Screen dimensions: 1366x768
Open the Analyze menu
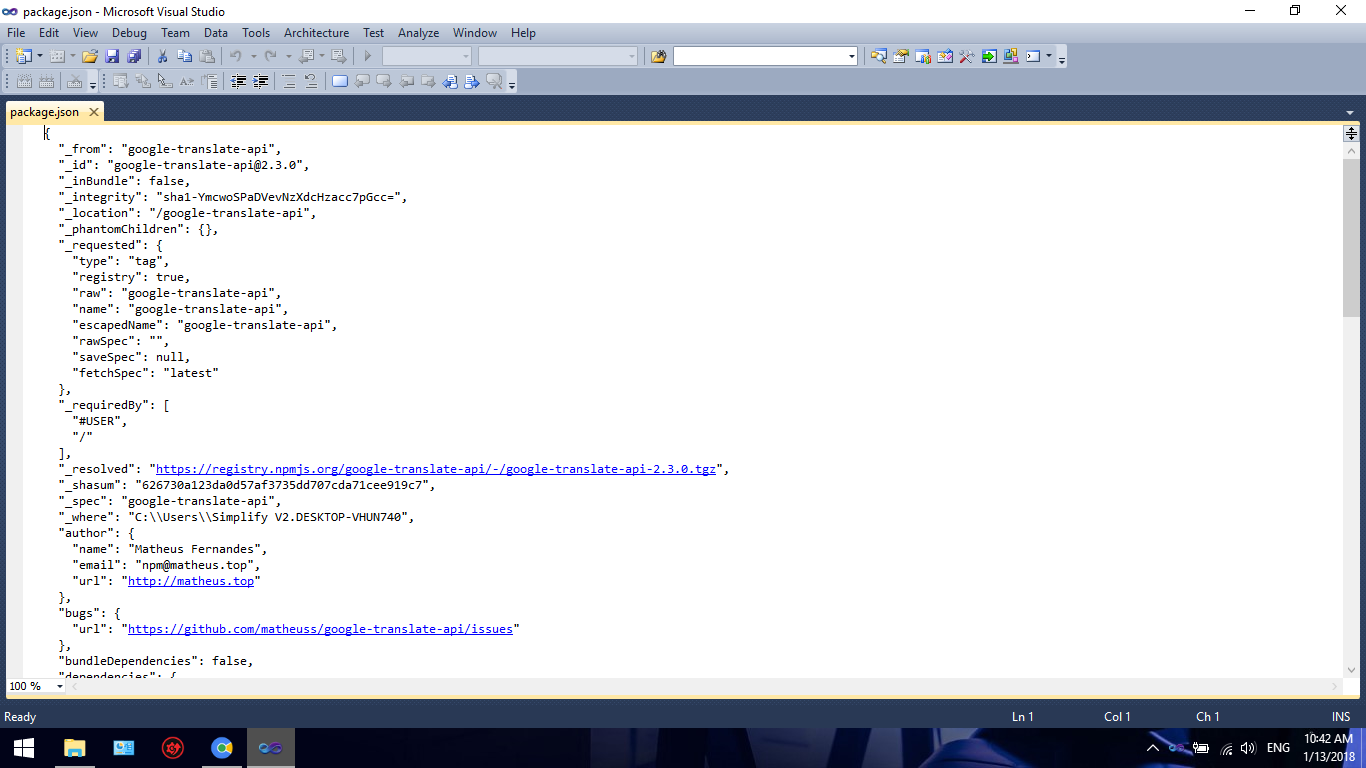(418, 33)
